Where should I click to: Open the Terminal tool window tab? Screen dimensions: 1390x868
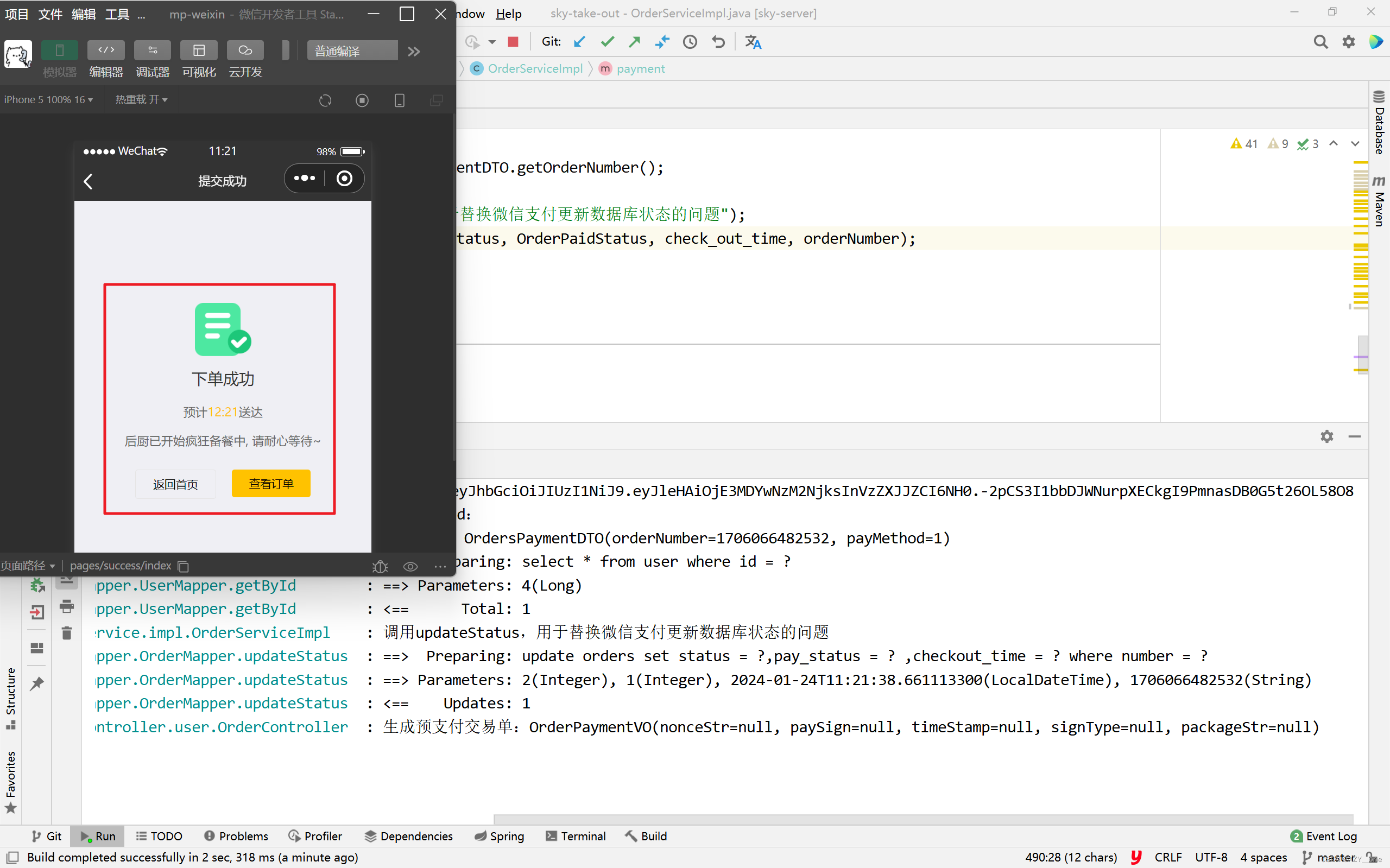click(576, 836)
